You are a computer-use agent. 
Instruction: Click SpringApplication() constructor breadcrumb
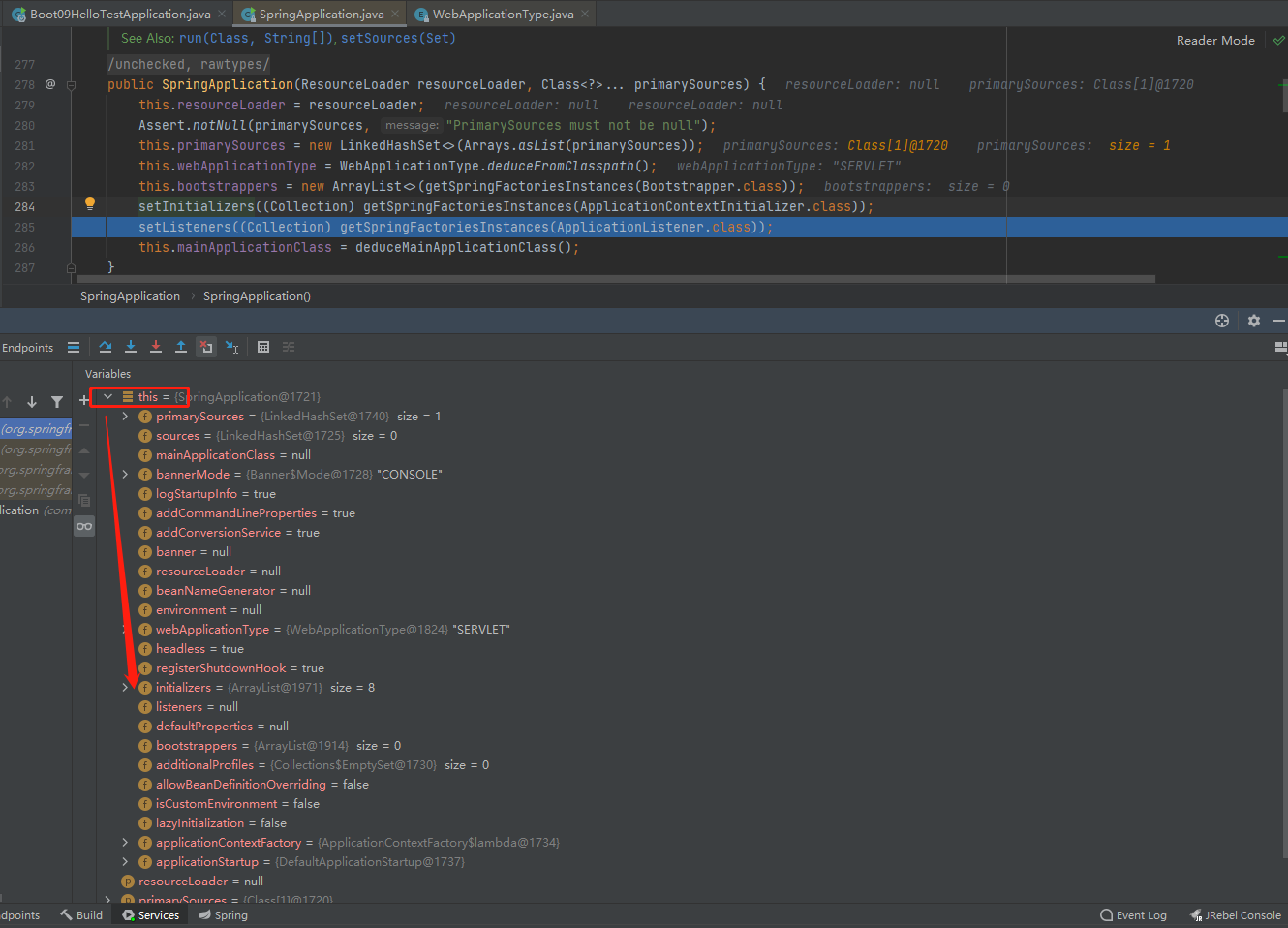pos(257,296)
